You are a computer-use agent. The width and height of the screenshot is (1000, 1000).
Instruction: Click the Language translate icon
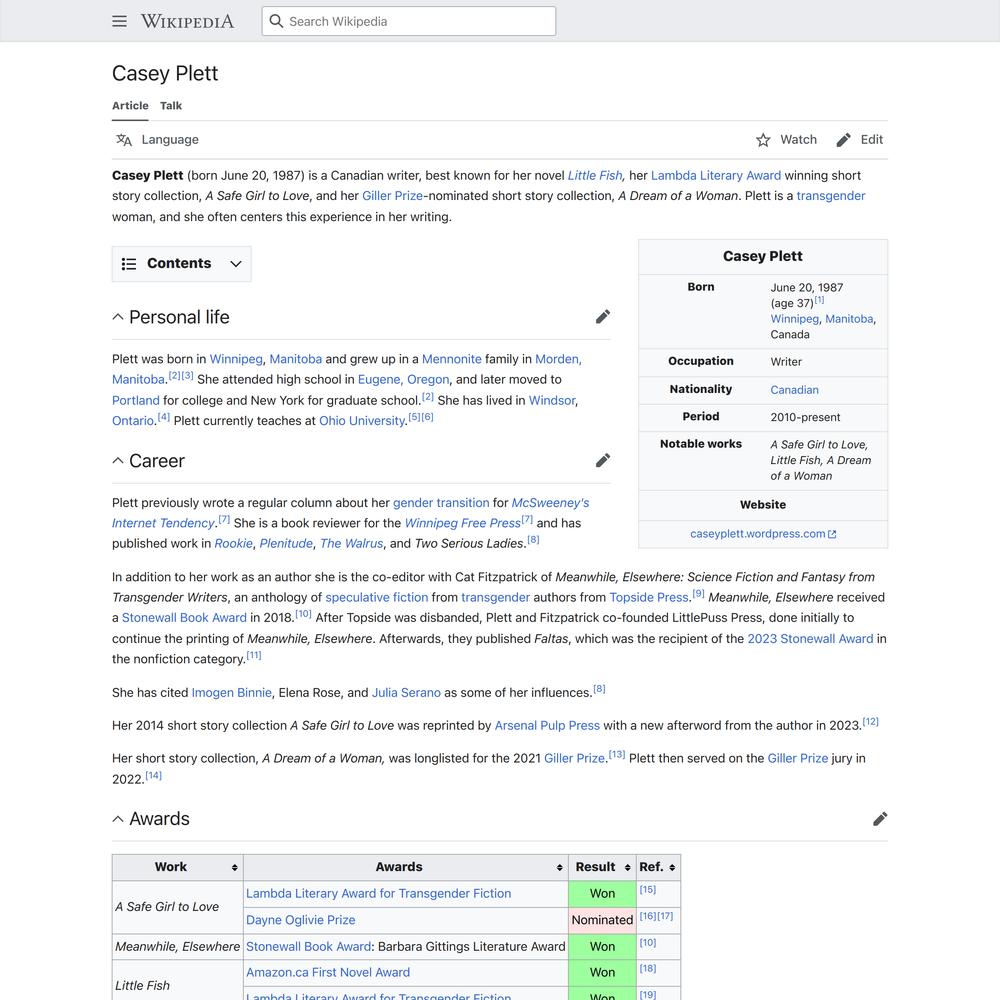click(124, 140)
